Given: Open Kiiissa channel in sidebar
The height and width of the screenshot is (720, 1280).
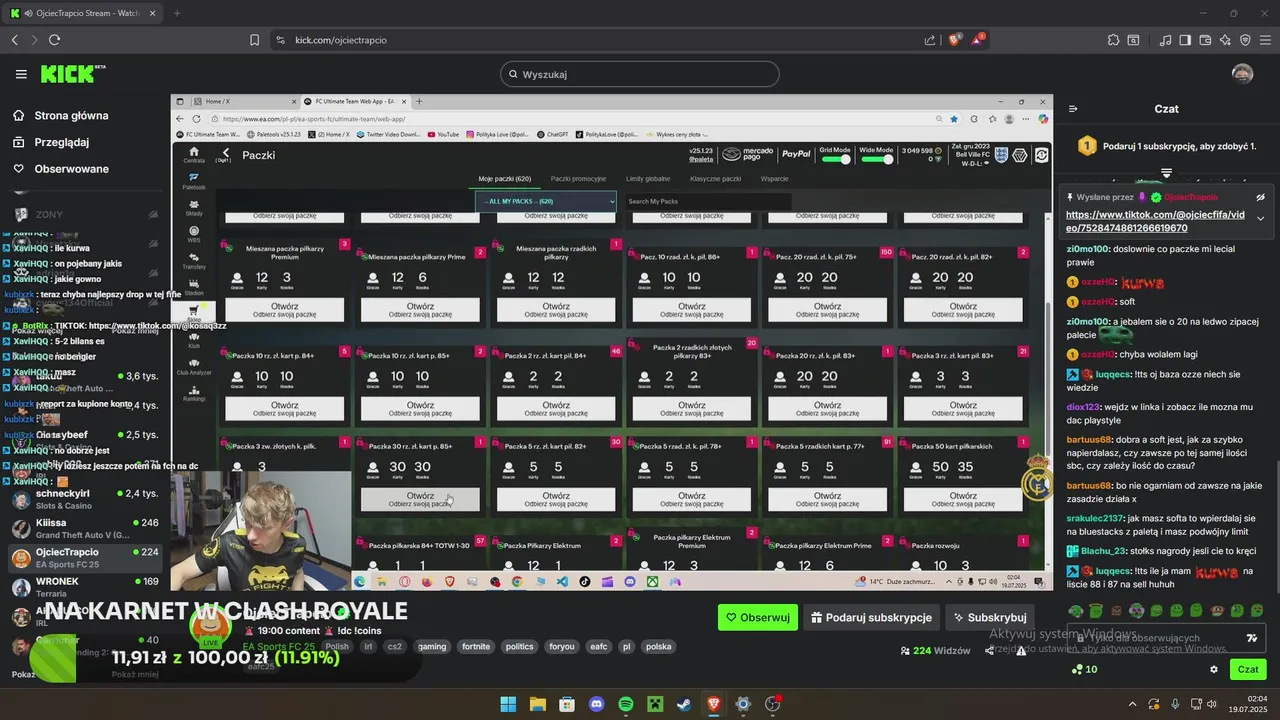Looking at the screenshot, I should coord(84,528).
